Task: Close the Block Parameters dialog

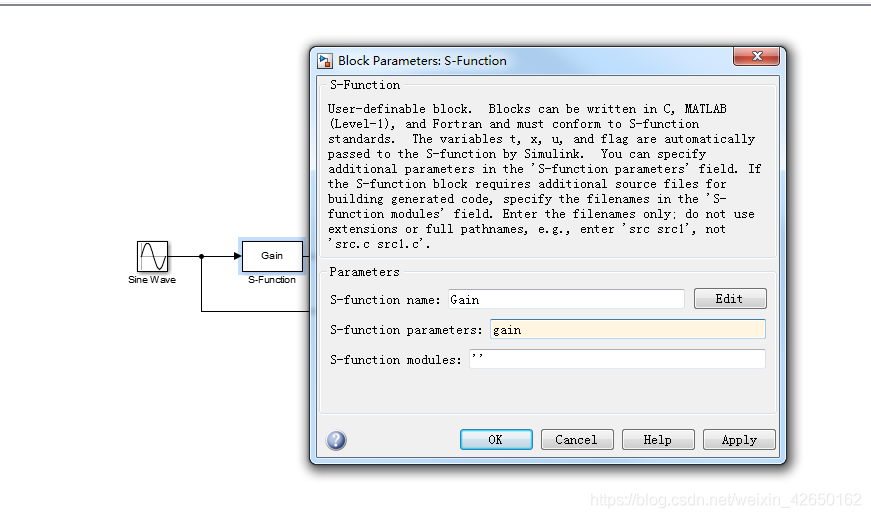Action: click(x=756, y=58)
